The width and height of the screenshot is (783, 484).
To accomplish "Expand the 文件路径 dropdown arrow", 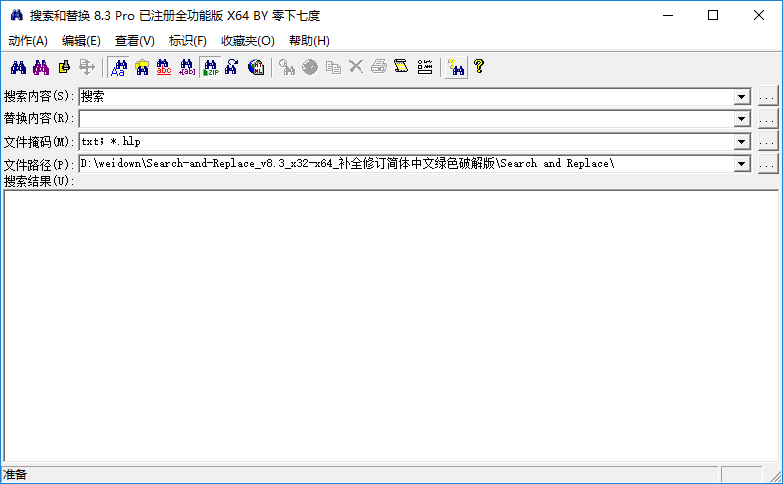I will [742, 164].
